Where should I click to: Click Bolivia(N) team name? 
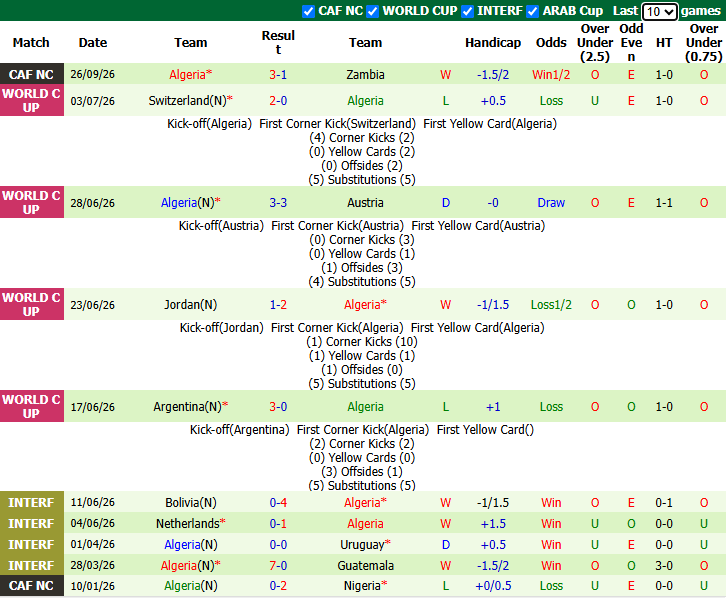click(x=190, y=503)
